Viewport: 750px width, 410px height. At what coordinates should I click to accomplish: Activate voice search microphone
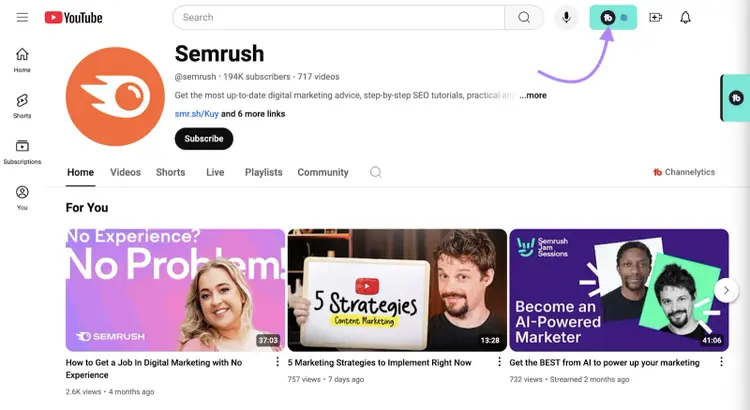(x=566, y=18)
